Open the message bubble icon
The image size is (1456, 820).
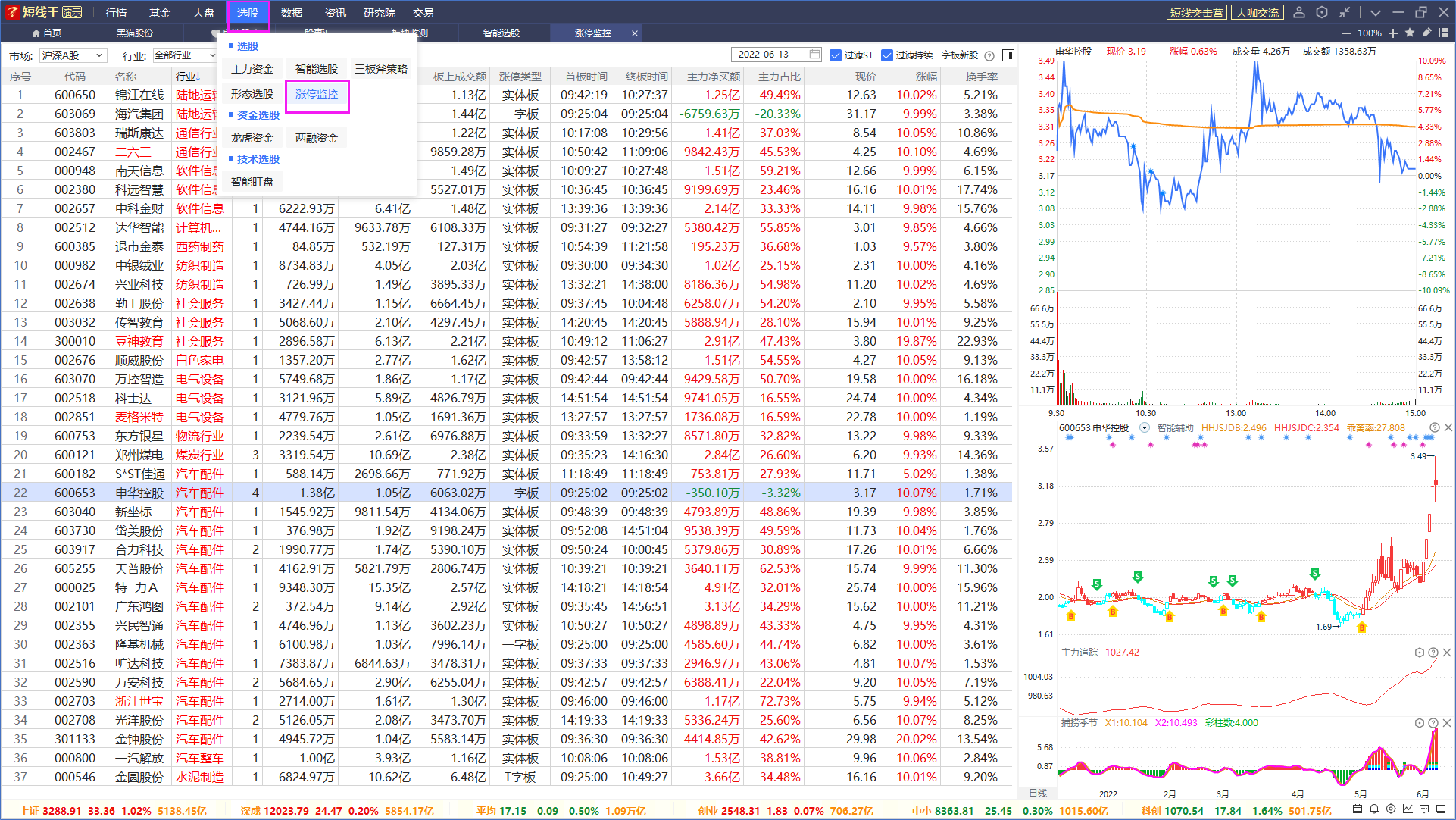click(1424, 810)
